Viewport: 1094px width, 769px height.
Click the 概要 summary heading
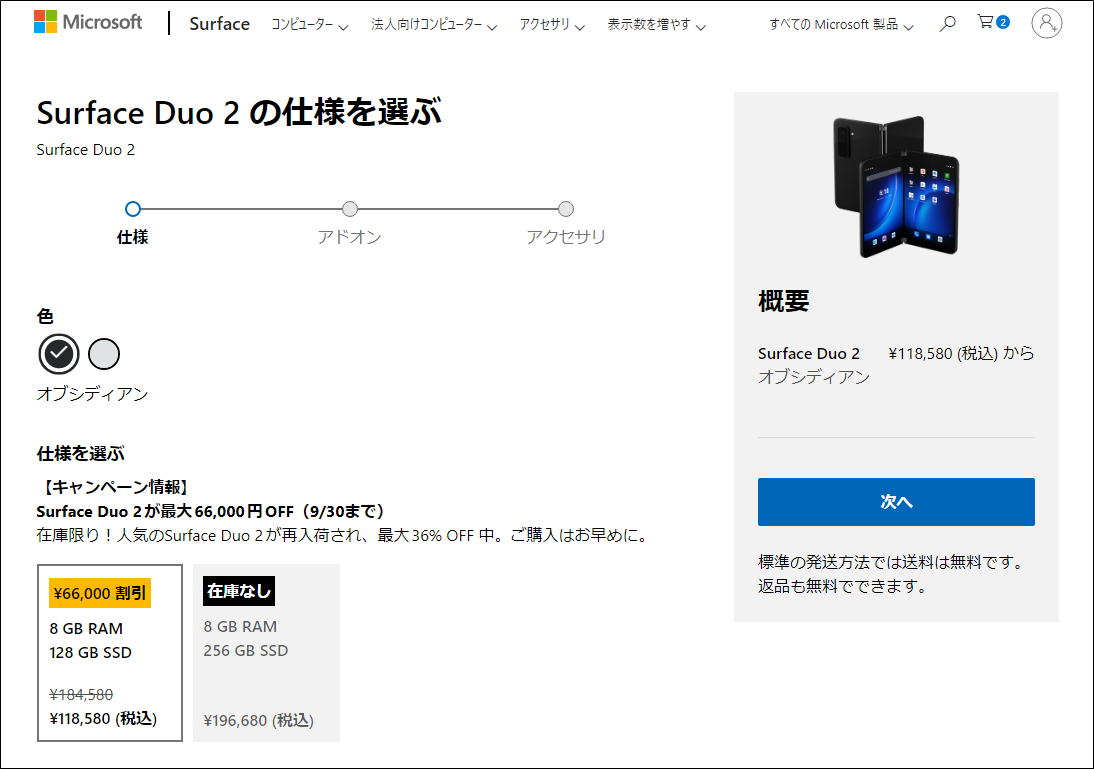(x=784, y=301)
